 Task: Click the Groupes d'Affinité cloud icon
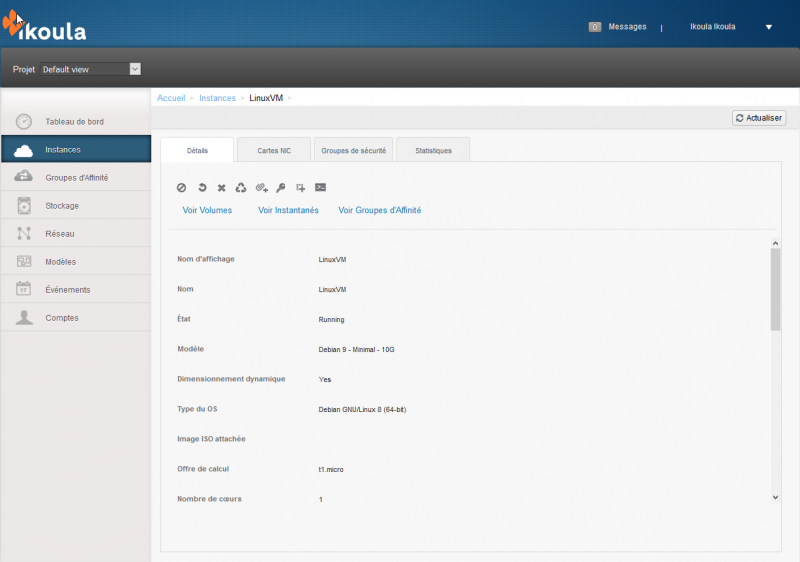(x=23, y=176)
